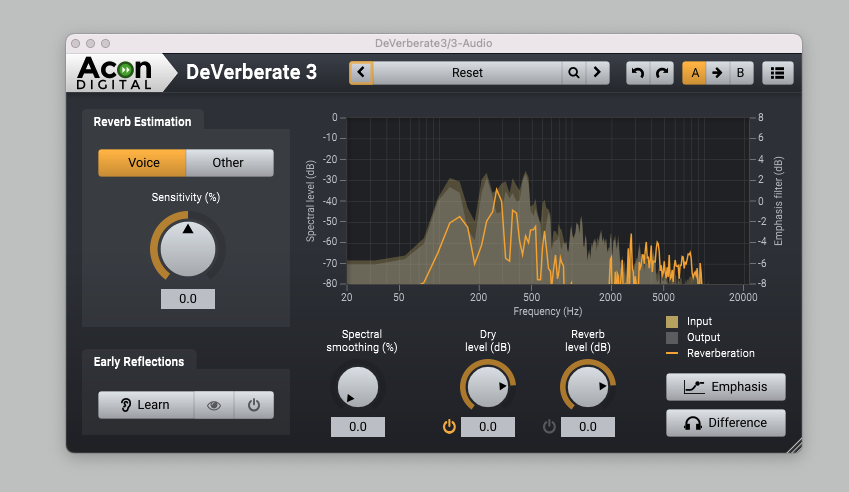Mute the Dry level power toggle
Viewport: 849px width, 492px height.
(449, 427)
